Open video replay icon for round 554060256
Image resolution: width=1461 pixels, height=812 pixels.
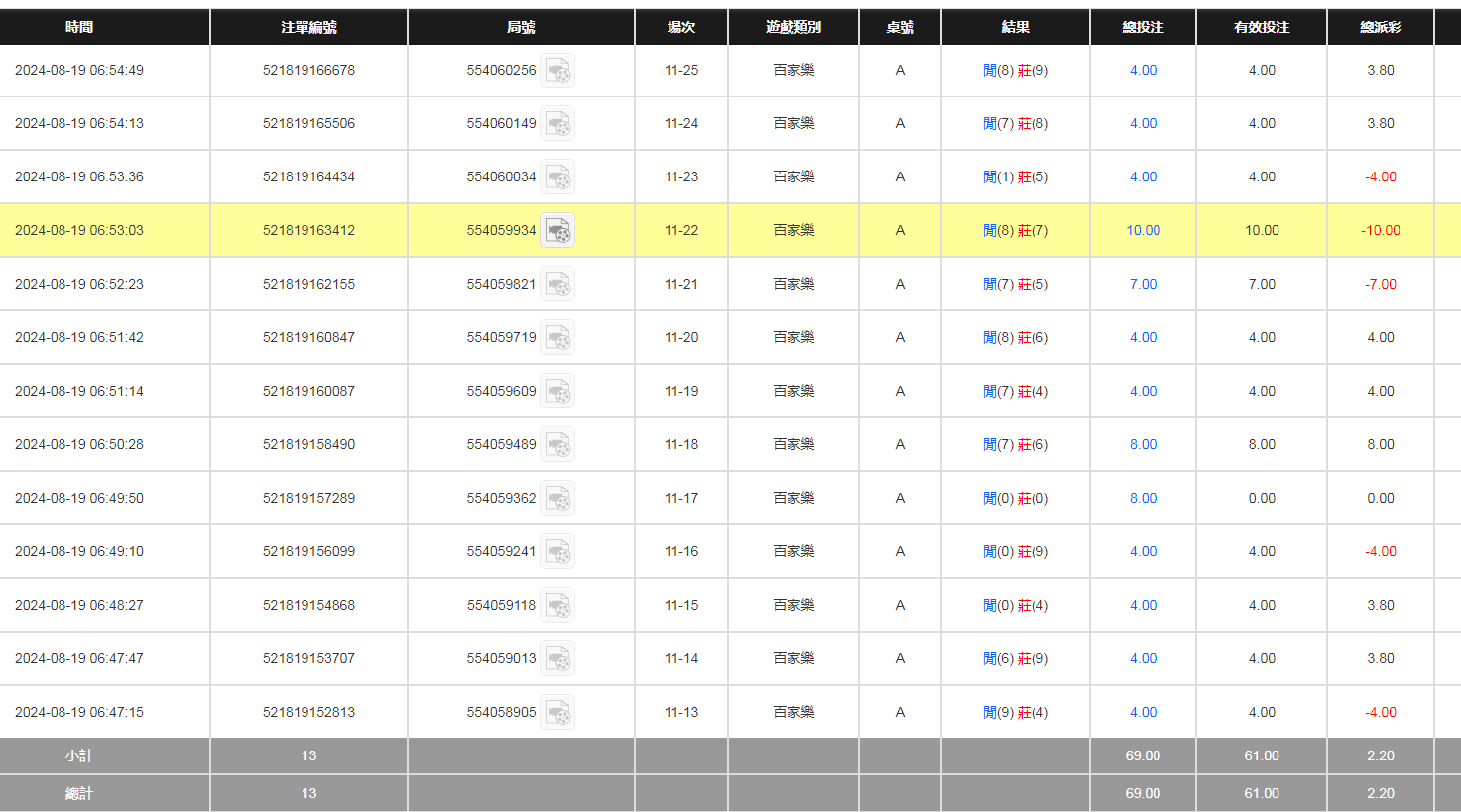point(557,71)
